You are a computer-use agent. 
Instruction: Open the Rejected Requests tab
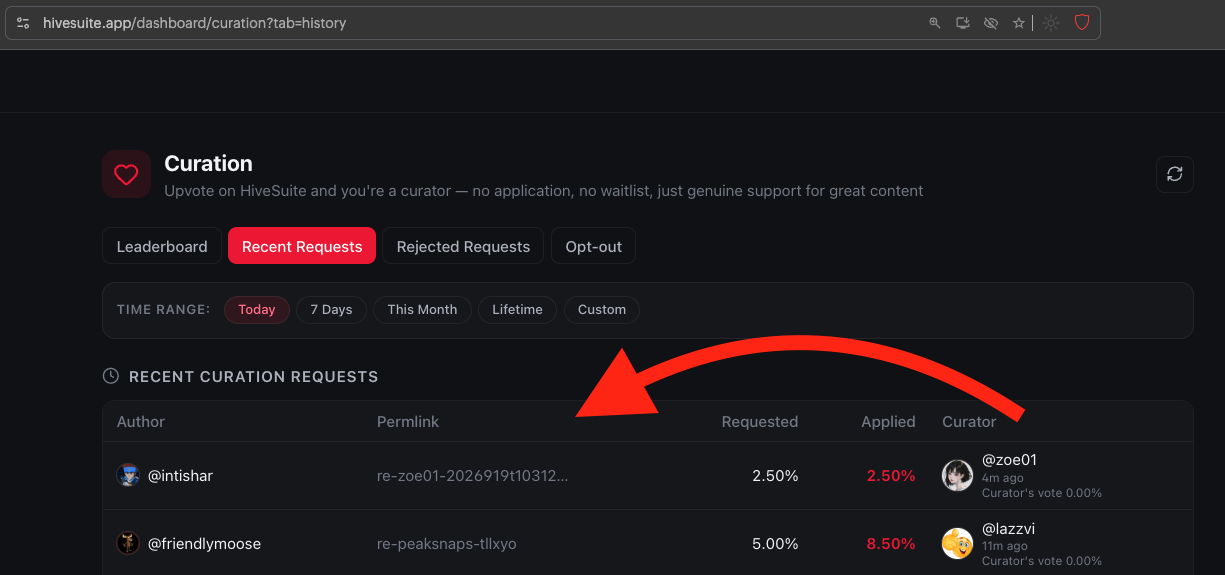click(463, 246)
